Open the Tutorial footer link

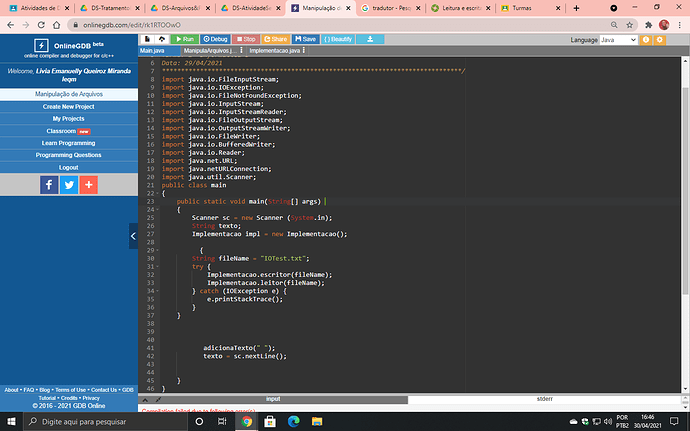click(47, 398)
